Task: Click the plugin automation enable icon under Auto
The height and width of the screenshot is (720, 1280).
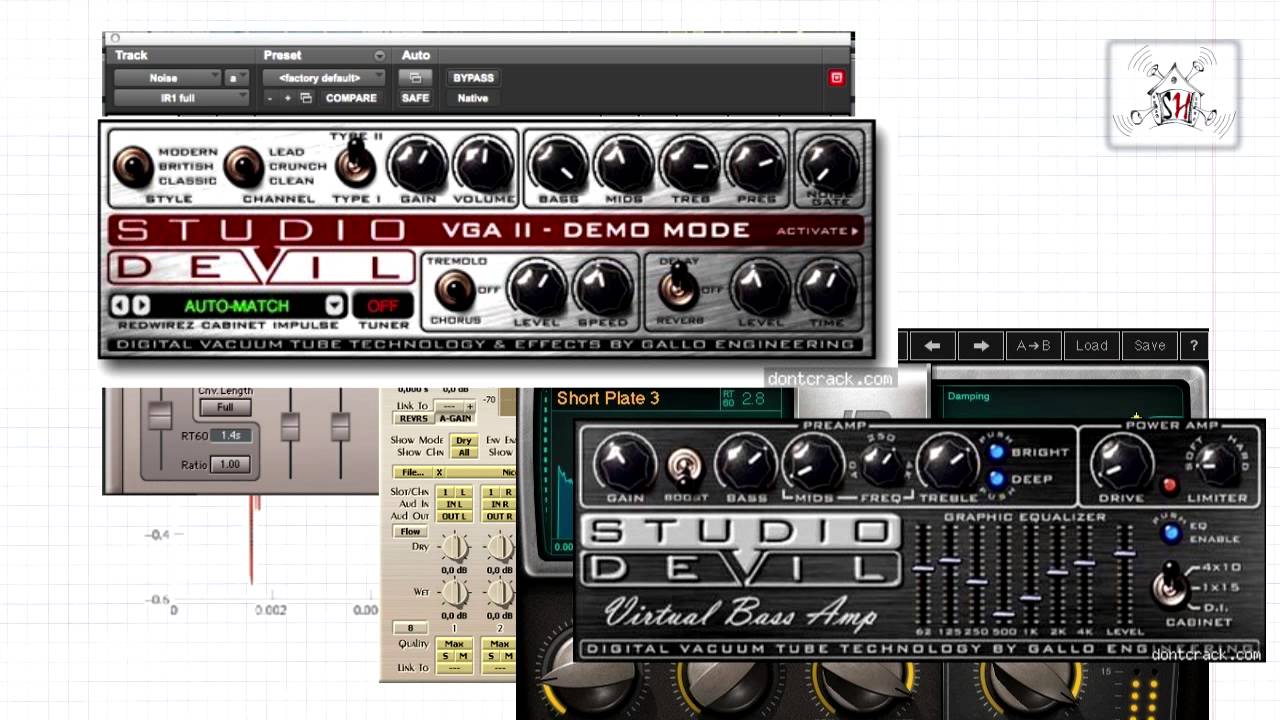Action: pyautogui.click(x=415, y=78)
